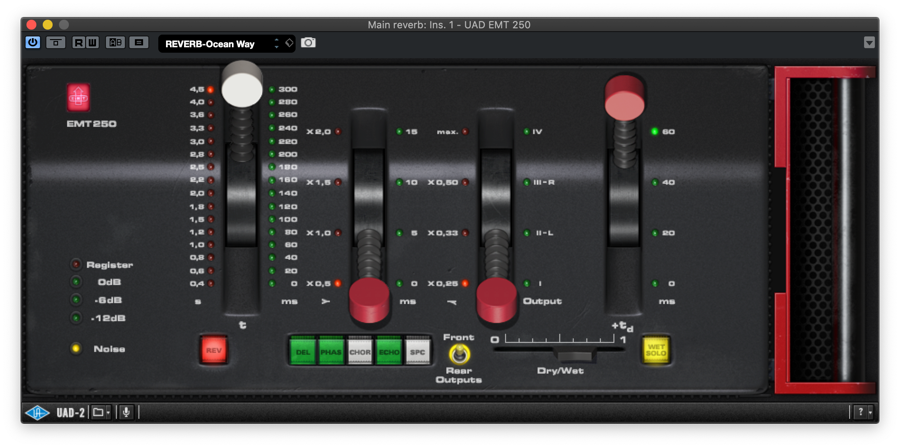This screenshot has height=448, width=900.
Task: Click the red-framed cooling grille panel
Action: pyautogui.click(x=825, y=230)
